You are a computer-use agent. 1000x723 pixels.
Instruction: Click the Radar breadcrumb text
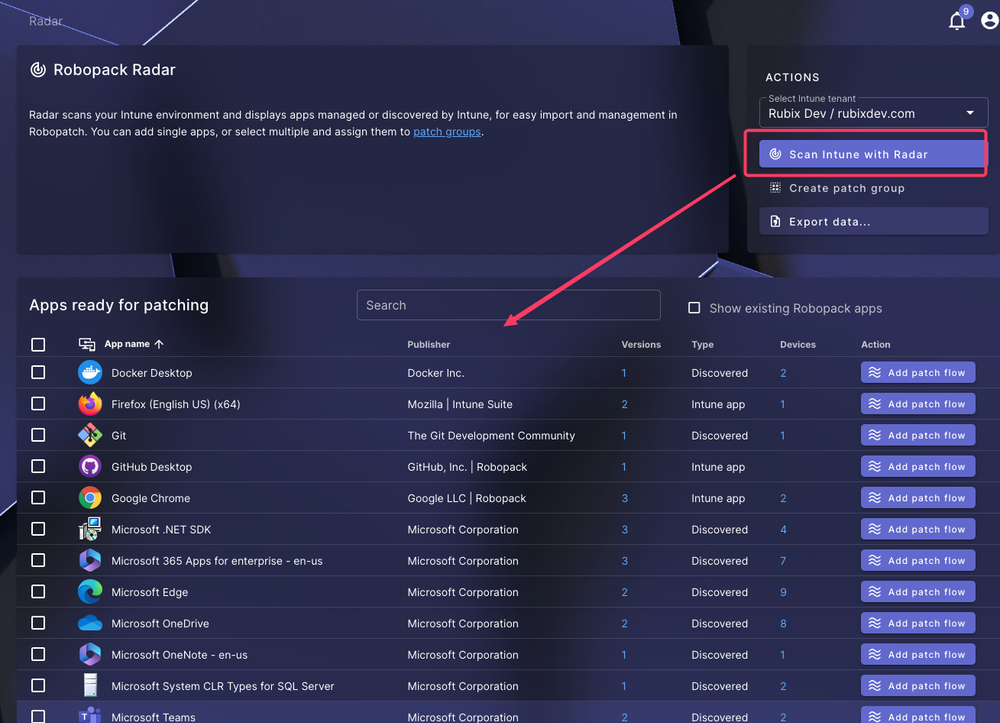point(45,21)
